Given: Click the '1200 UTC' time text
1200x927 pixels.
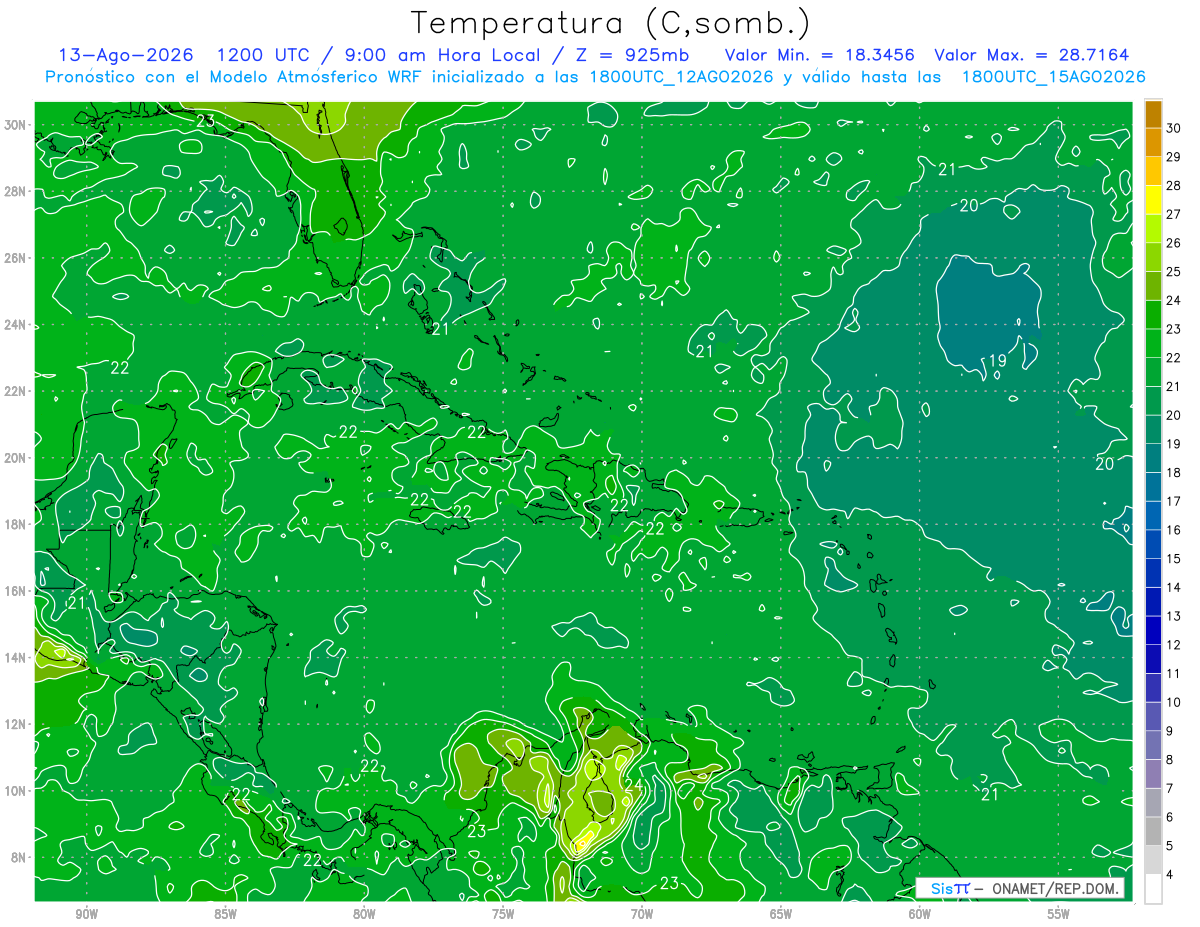Looking at the screenshot, I should point(264,55).
